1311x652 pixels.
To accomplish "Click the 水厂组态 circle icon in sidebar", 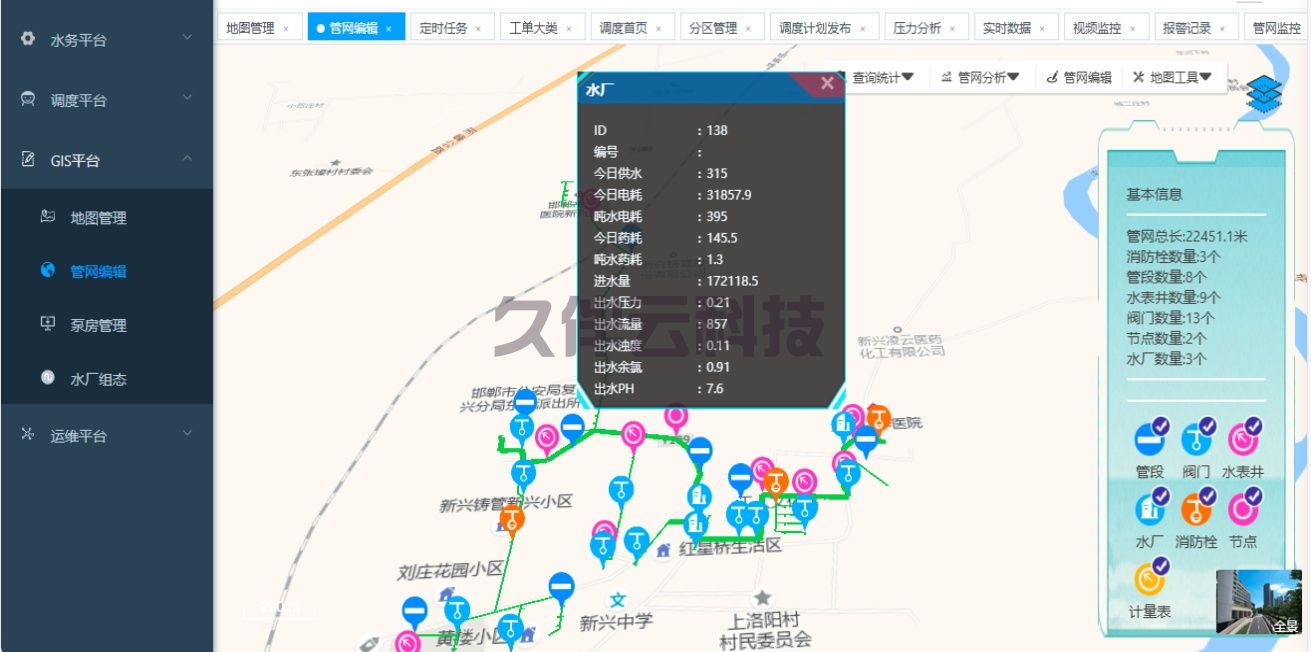I will coord(47,378).
